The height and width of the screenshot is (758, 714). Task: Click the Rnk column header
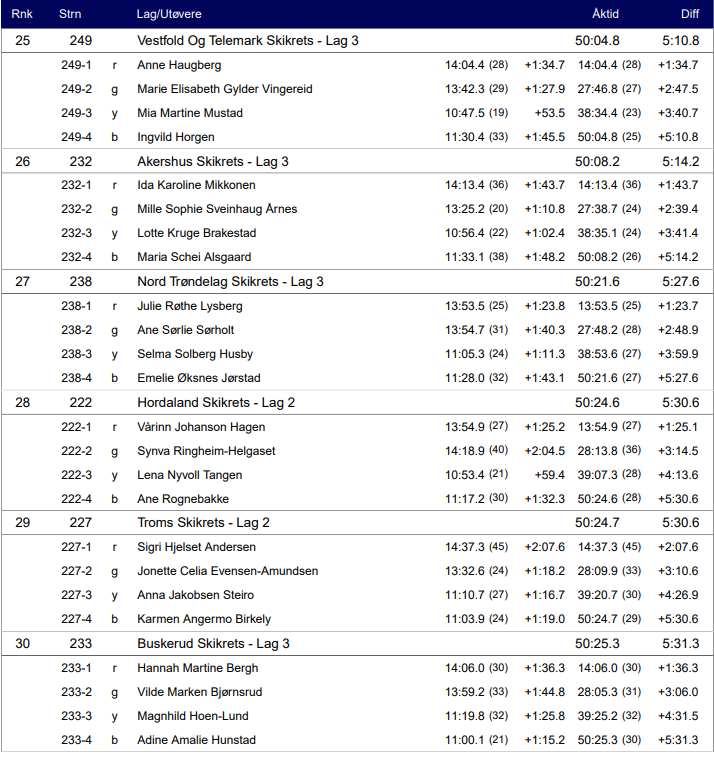[22, 14]
